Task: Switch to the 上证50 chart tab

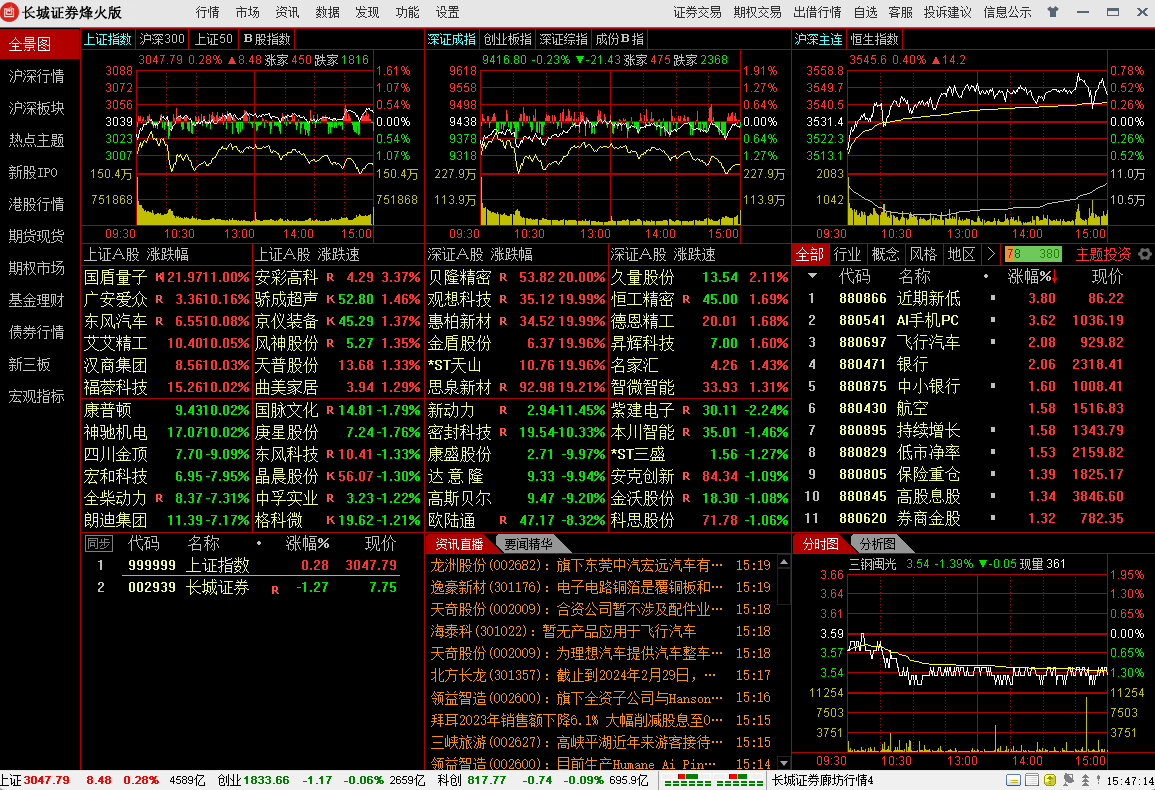Action: [214, 39]
